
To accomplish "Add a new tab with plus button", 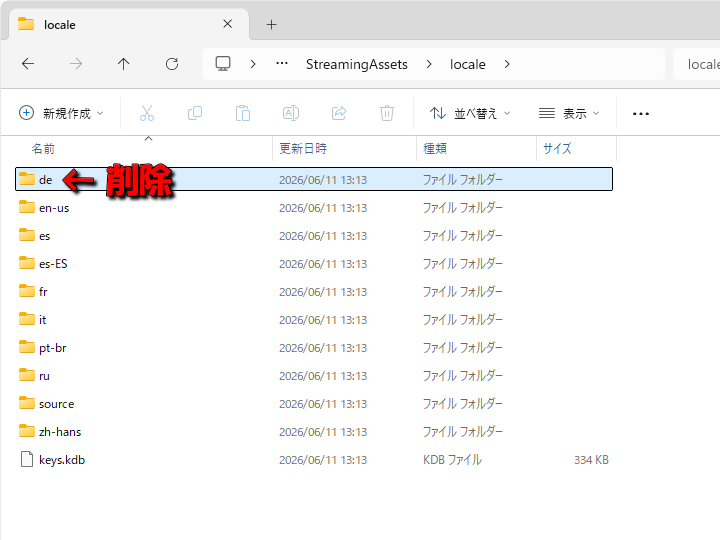I will pos(271,24).
